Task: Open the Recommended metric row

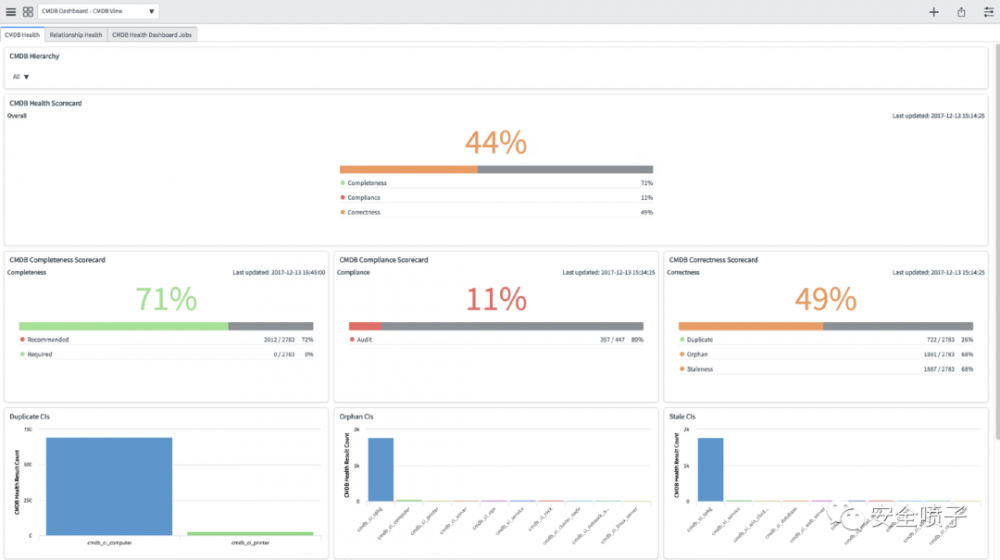Action: click(166, 340)
